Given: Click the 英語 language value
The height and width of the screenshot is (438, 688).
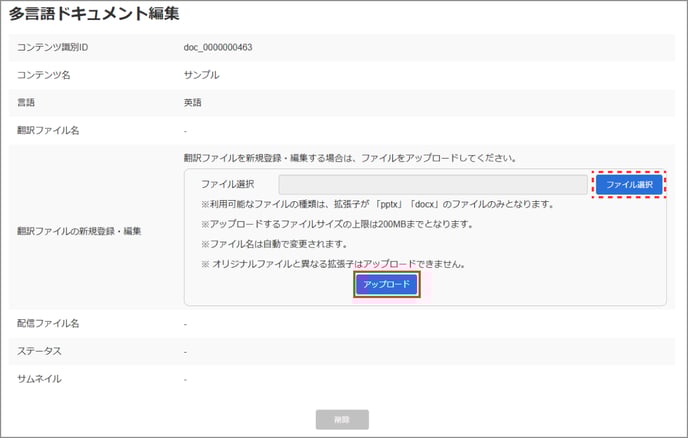Looking at the screenshot, I should [194, 102].
